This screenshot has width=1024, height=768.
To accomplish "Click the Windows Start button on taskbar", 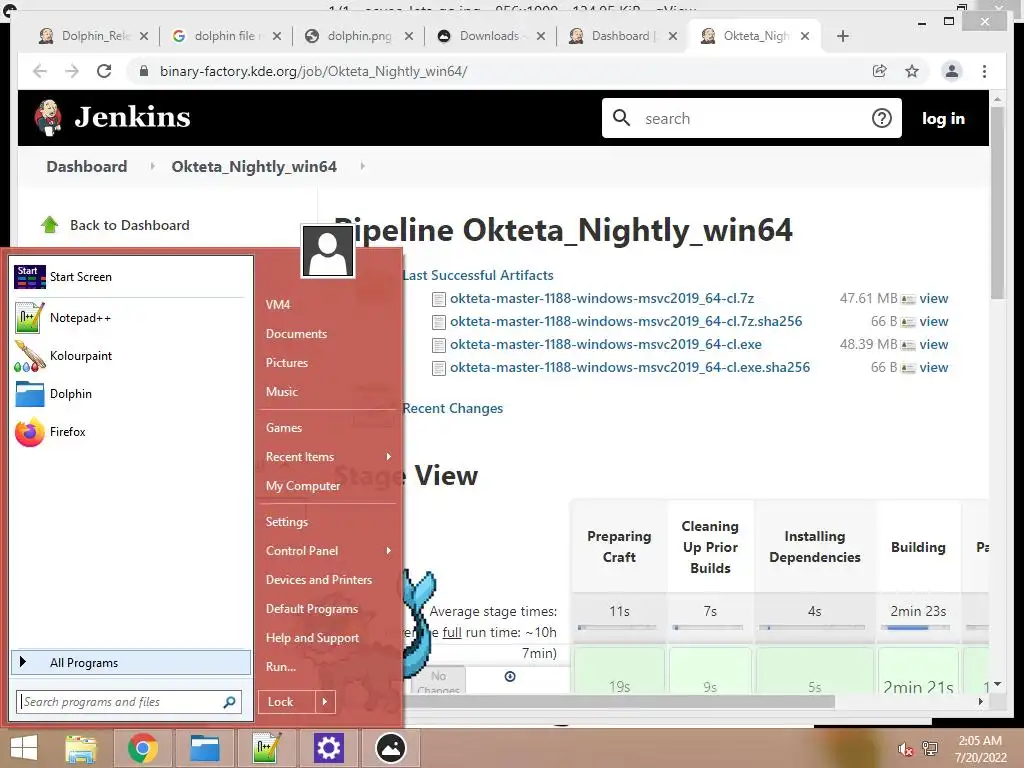I will click(x=24, y=748).
